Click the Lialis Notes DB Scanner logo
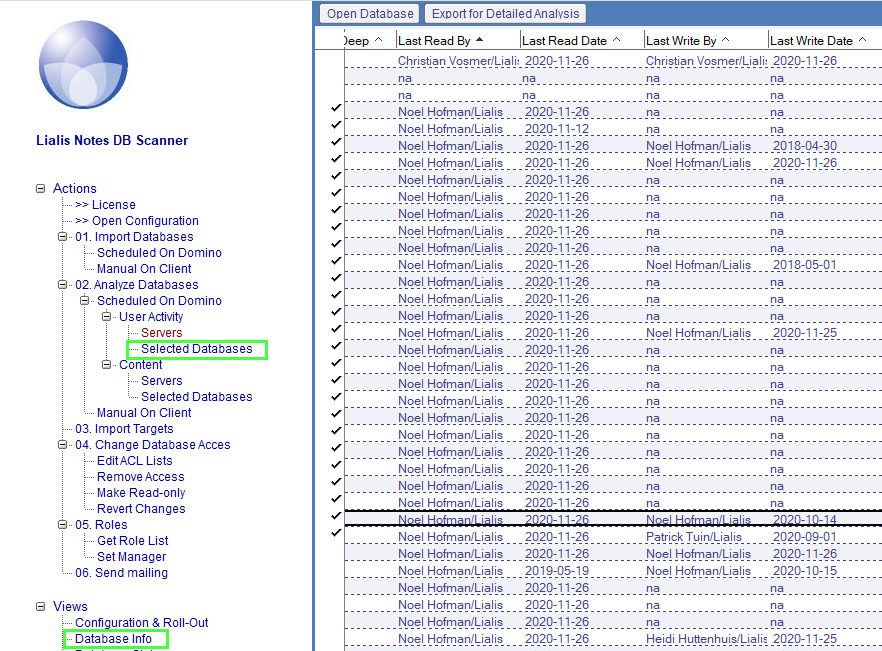The width and height of the screenshot is (882, 651). click(83, 64)
